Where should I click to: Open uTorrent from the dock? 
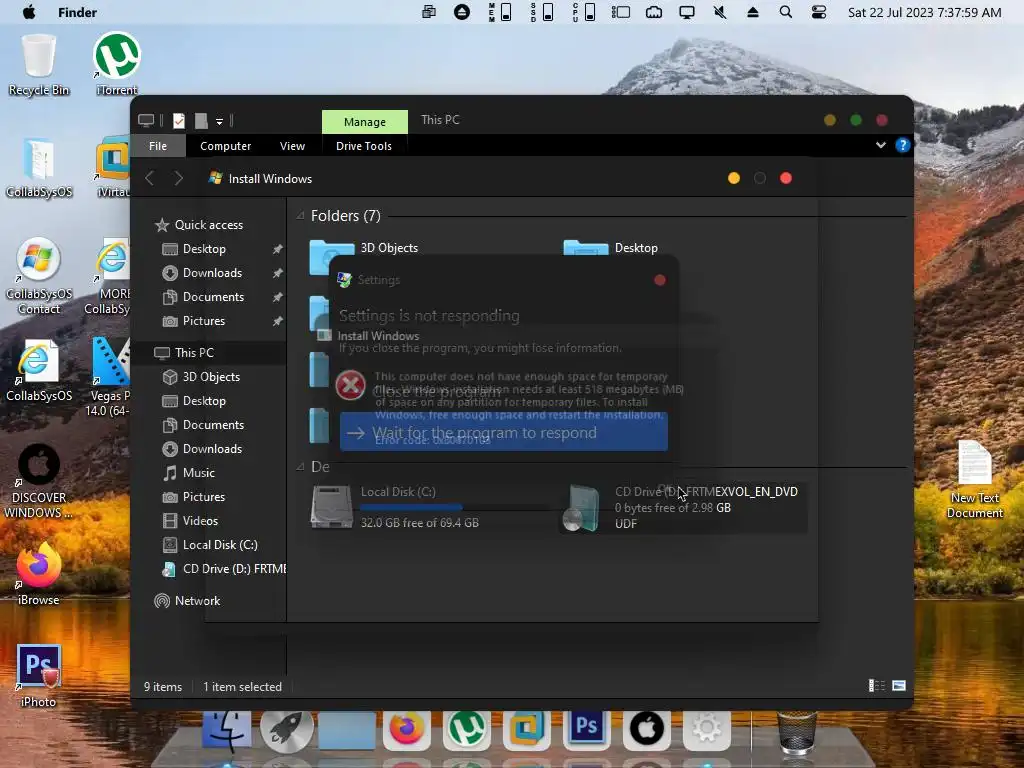466,729
